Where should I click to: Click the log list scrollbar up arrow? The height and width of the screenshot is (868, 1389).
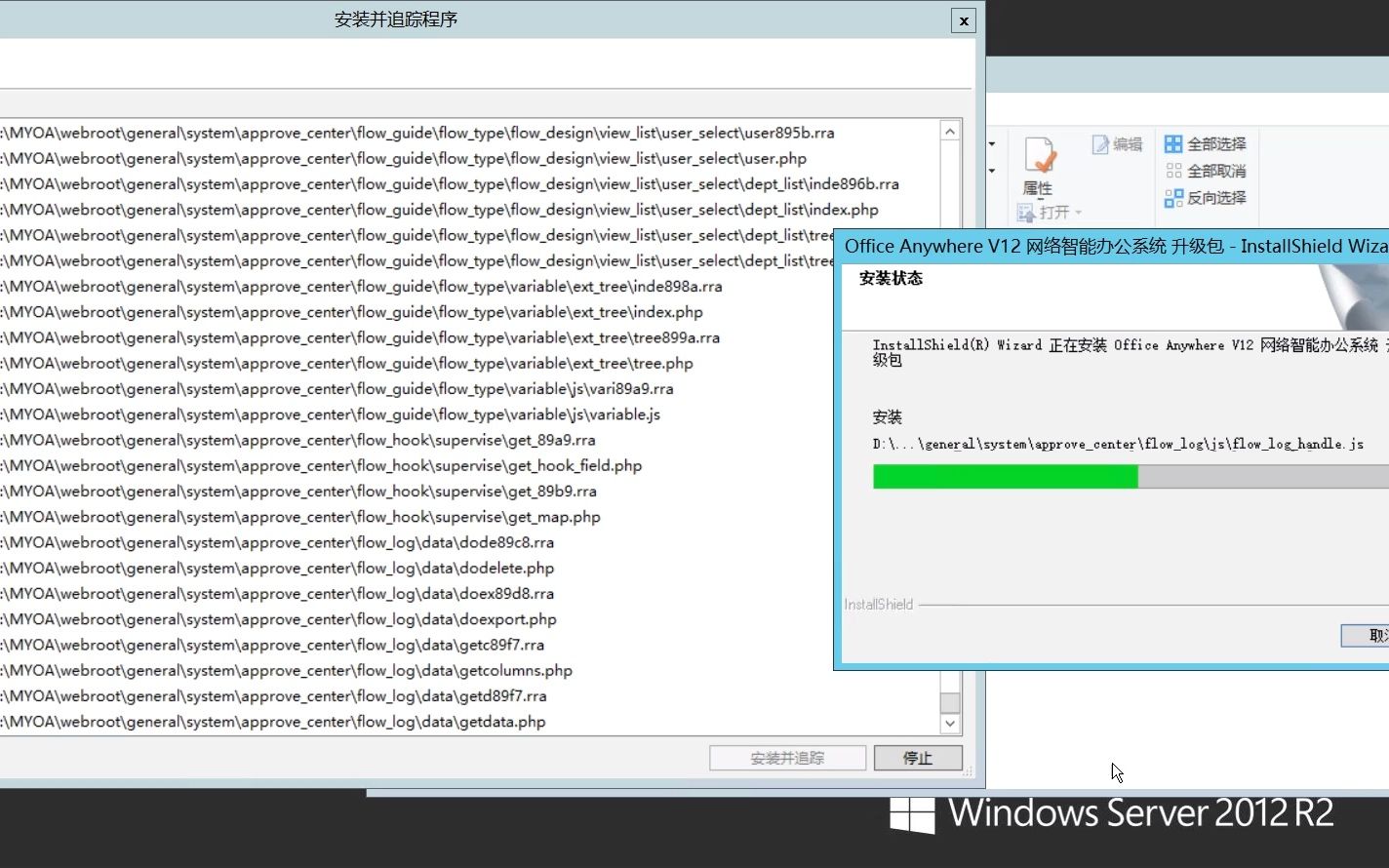[950, 131]
